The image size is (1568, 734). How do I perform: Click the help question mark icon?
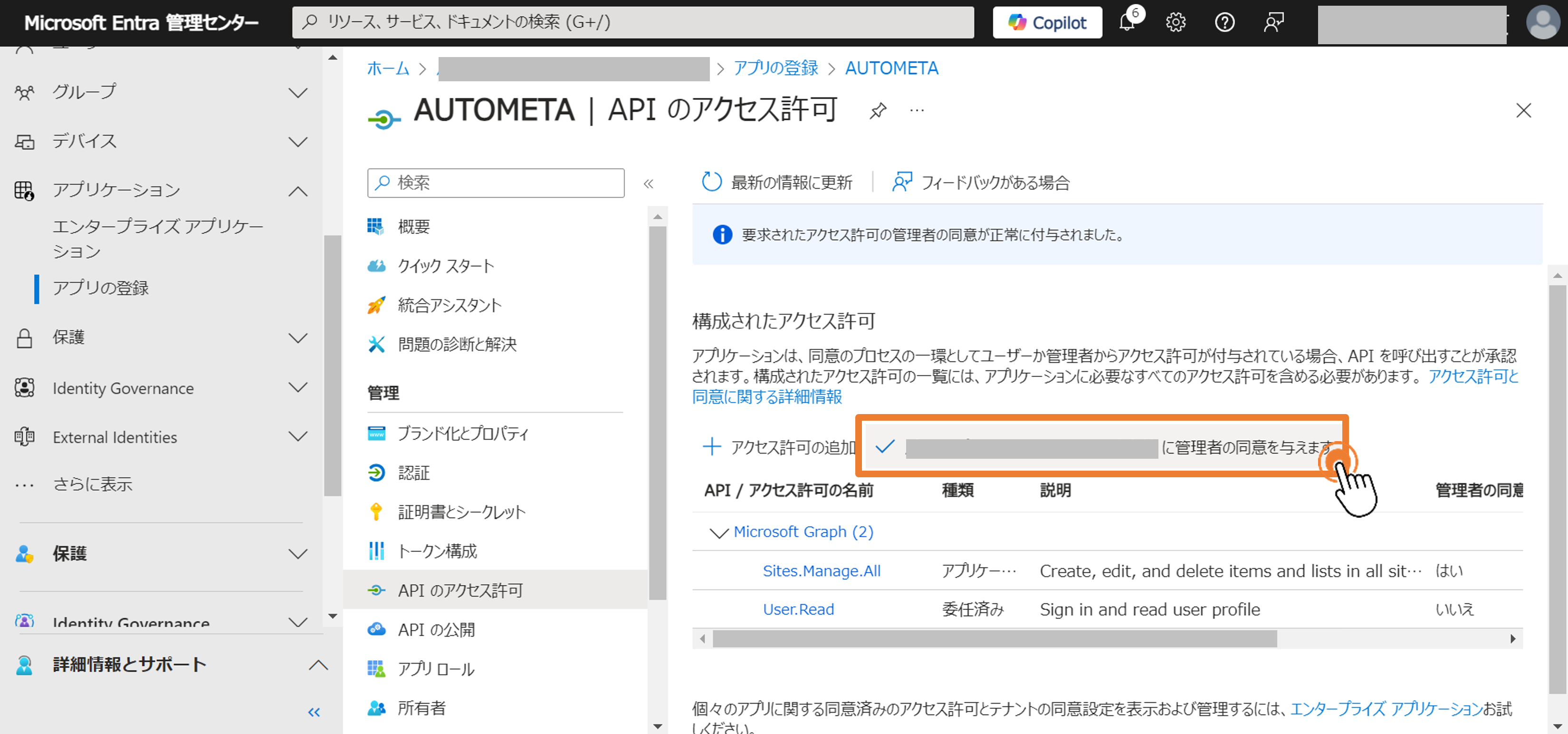click(1224, 22)
